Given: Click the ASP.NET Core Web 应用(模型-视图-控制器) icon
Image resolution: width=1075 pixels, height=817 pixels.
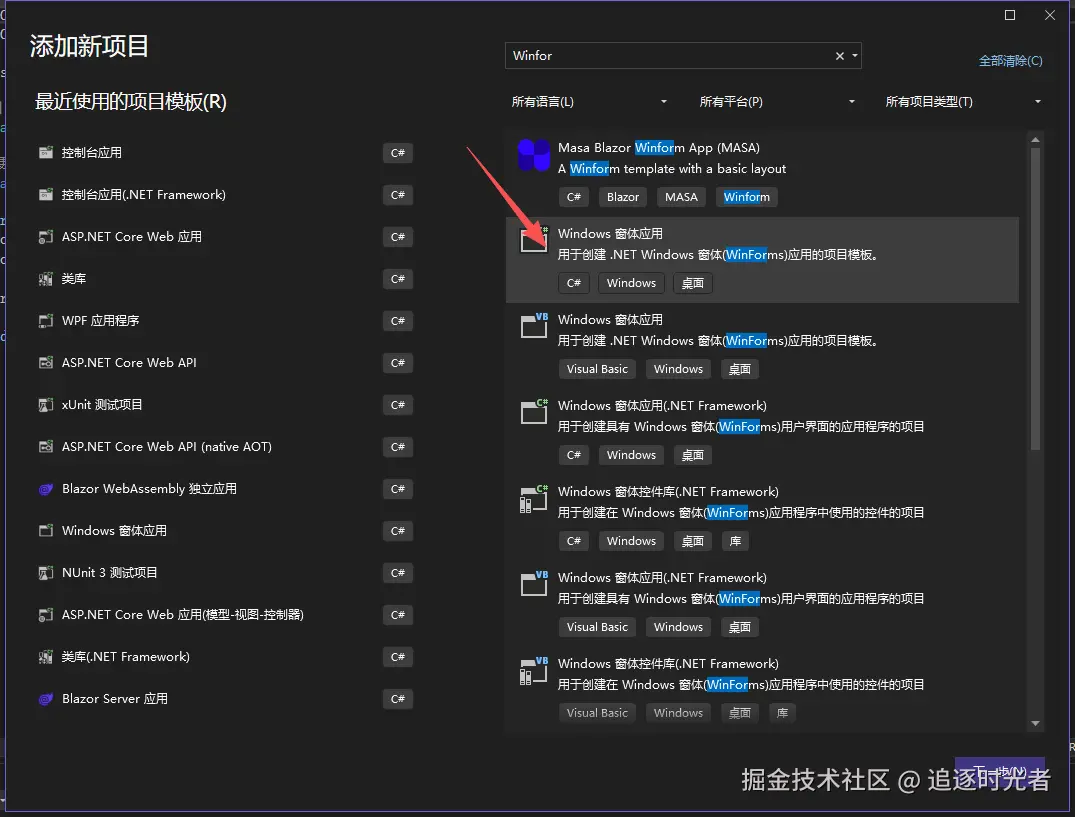Looking at the screenshot, I should (46, 615).
